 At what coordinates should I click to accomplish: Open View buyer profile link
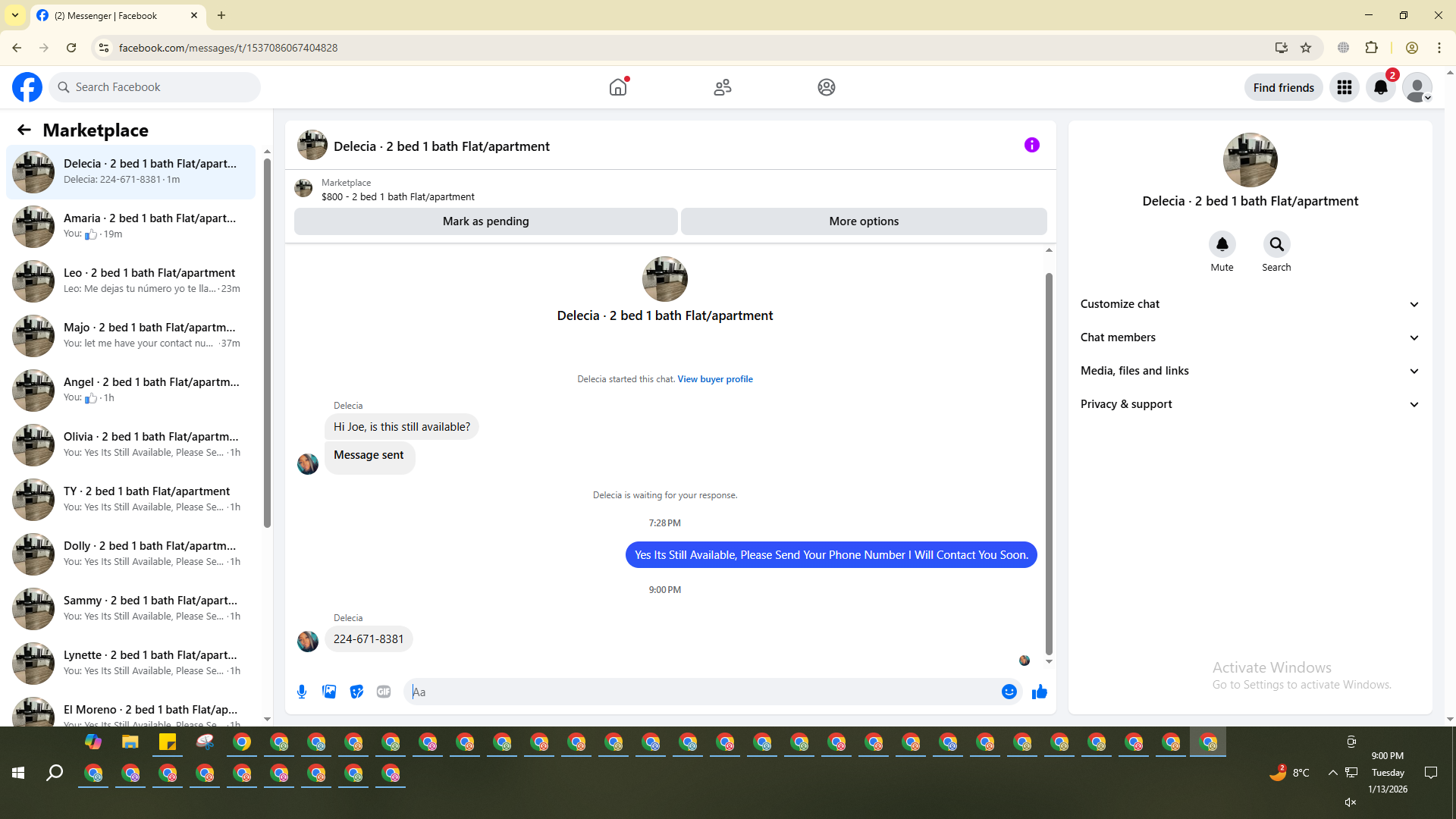(714, 379)
